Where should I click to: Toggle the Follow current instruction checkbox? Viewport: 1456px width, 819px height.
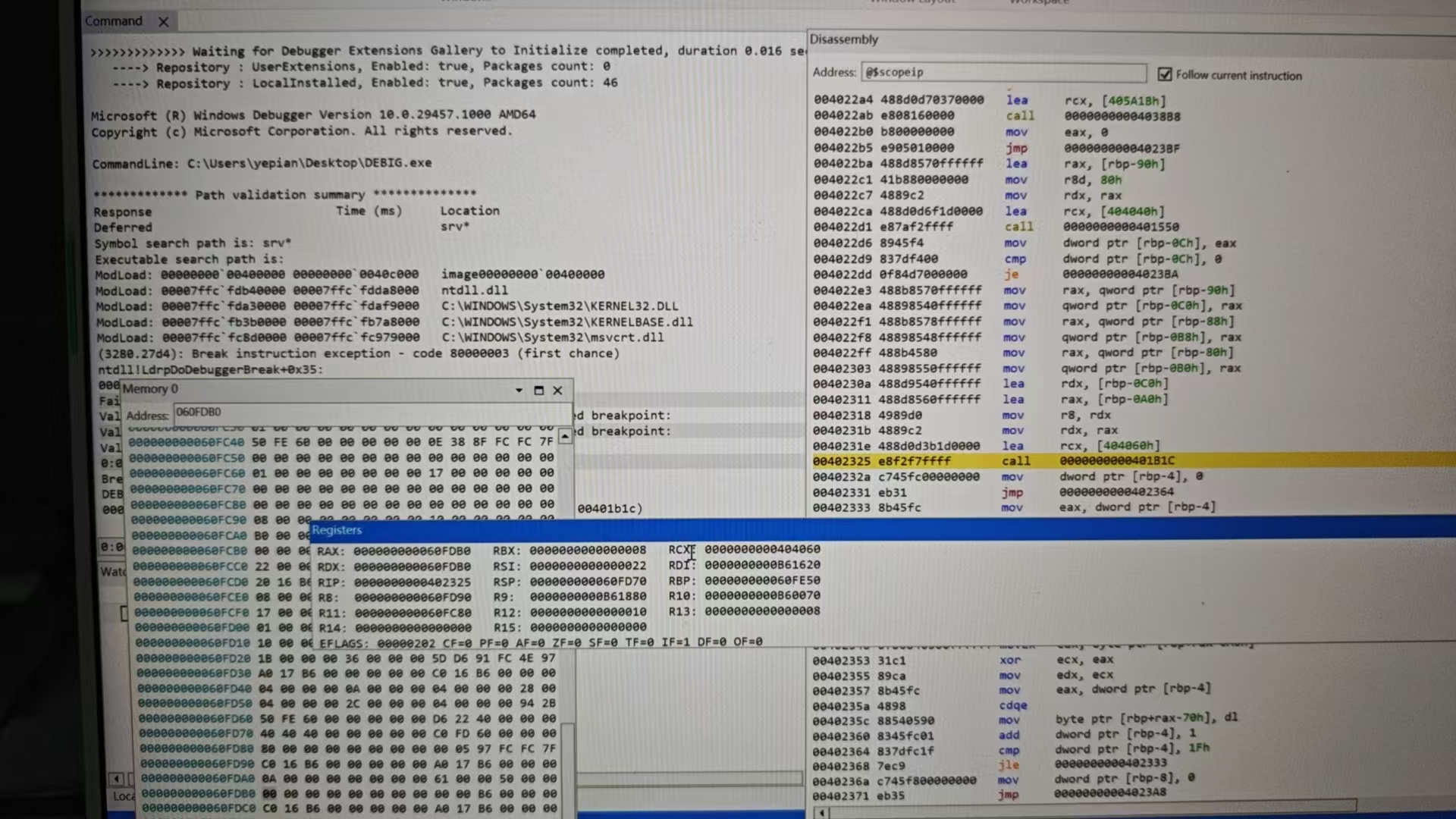coord(1165,74)
